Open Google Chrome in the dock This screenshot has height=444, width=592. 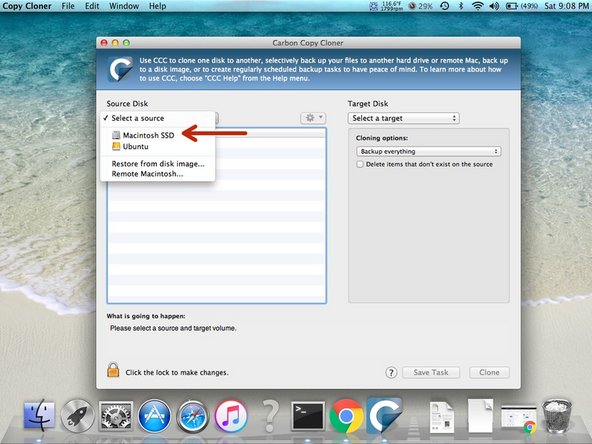click(346, 416)
